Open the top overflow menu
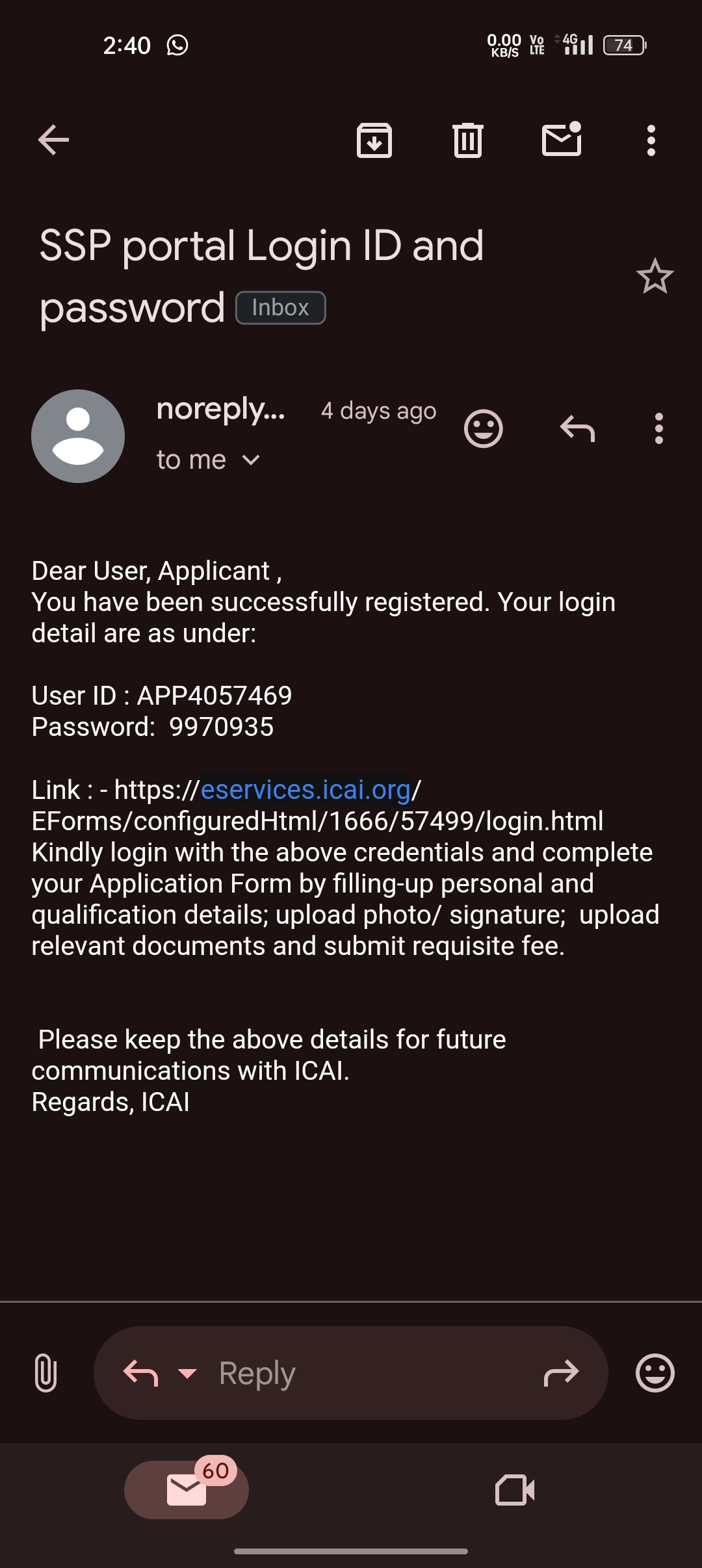The height and width of the screenshot is (1568, 702). (x=651, y=140)
